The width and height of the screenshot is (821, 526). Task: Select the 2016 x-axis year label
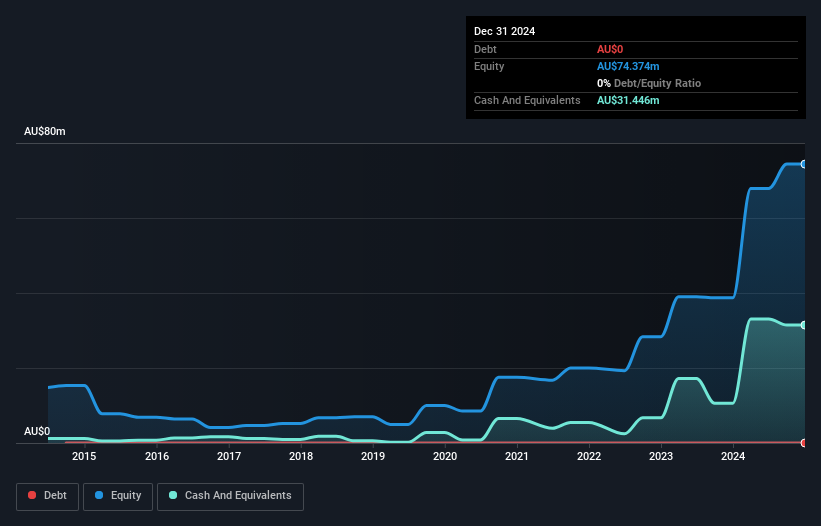click(x=157, y=456)
